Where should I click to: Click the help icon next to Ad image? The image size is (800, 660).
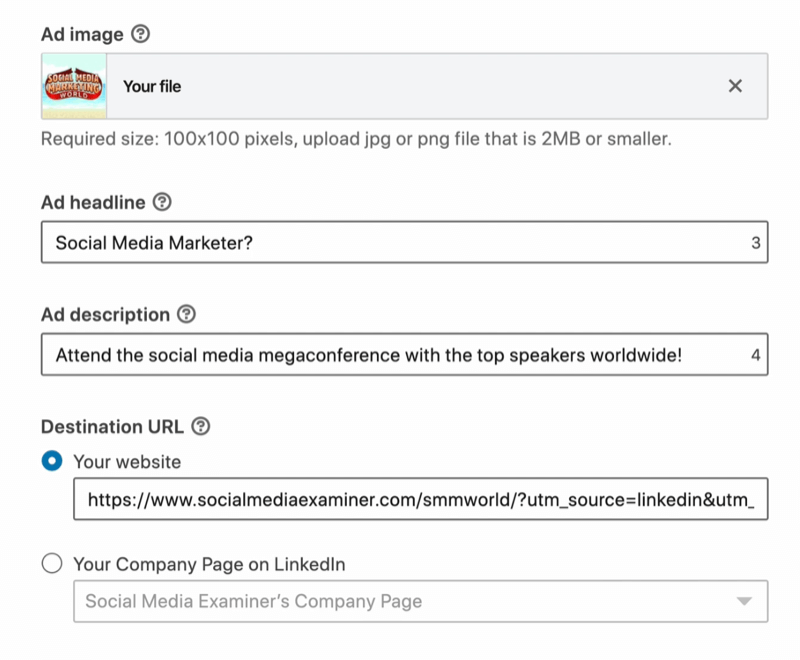click(141, 35)
